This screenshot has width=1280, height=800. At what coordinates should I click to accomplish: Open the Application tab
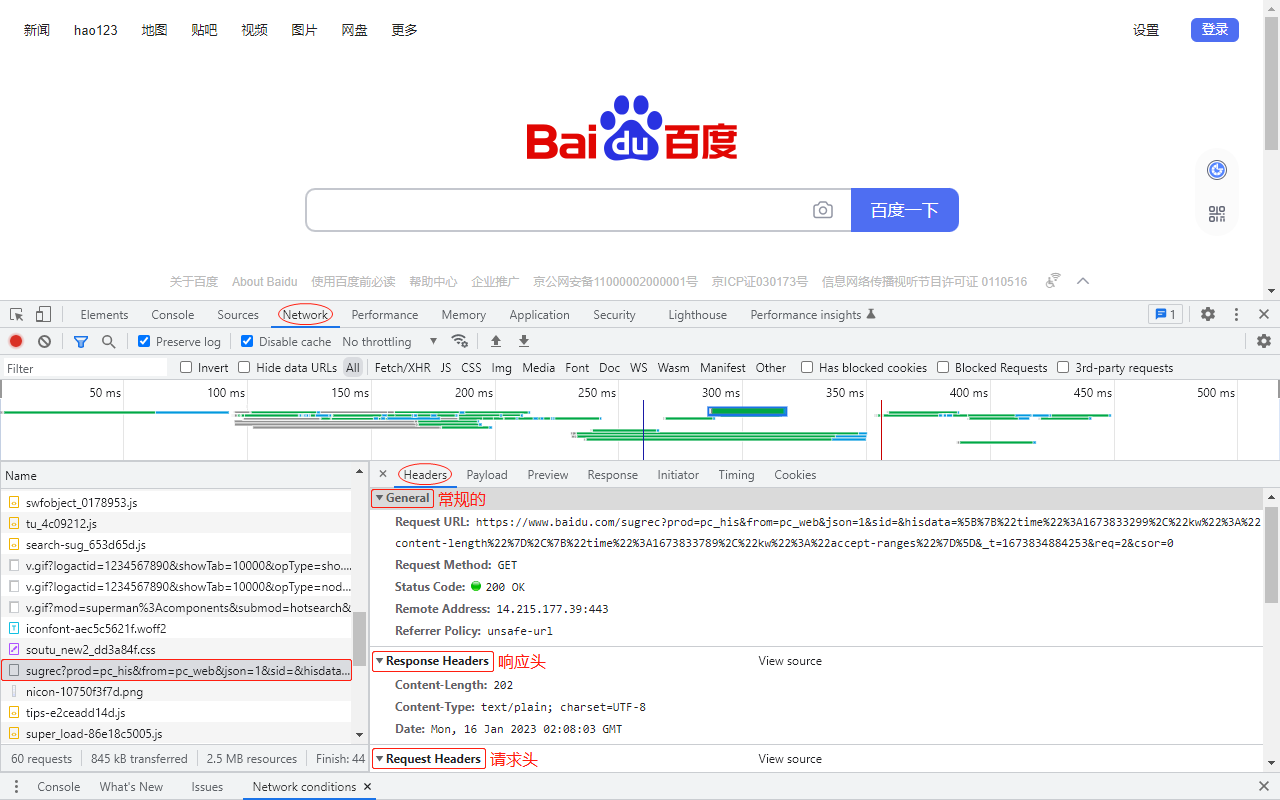(539, 314)
